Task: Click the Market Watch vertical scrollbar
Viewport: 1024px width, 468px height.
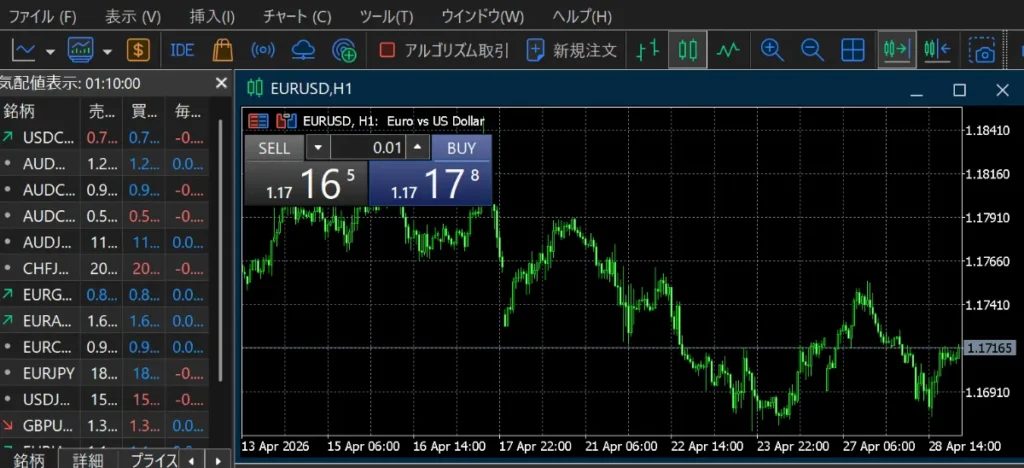Action: (x=220, y=250)
